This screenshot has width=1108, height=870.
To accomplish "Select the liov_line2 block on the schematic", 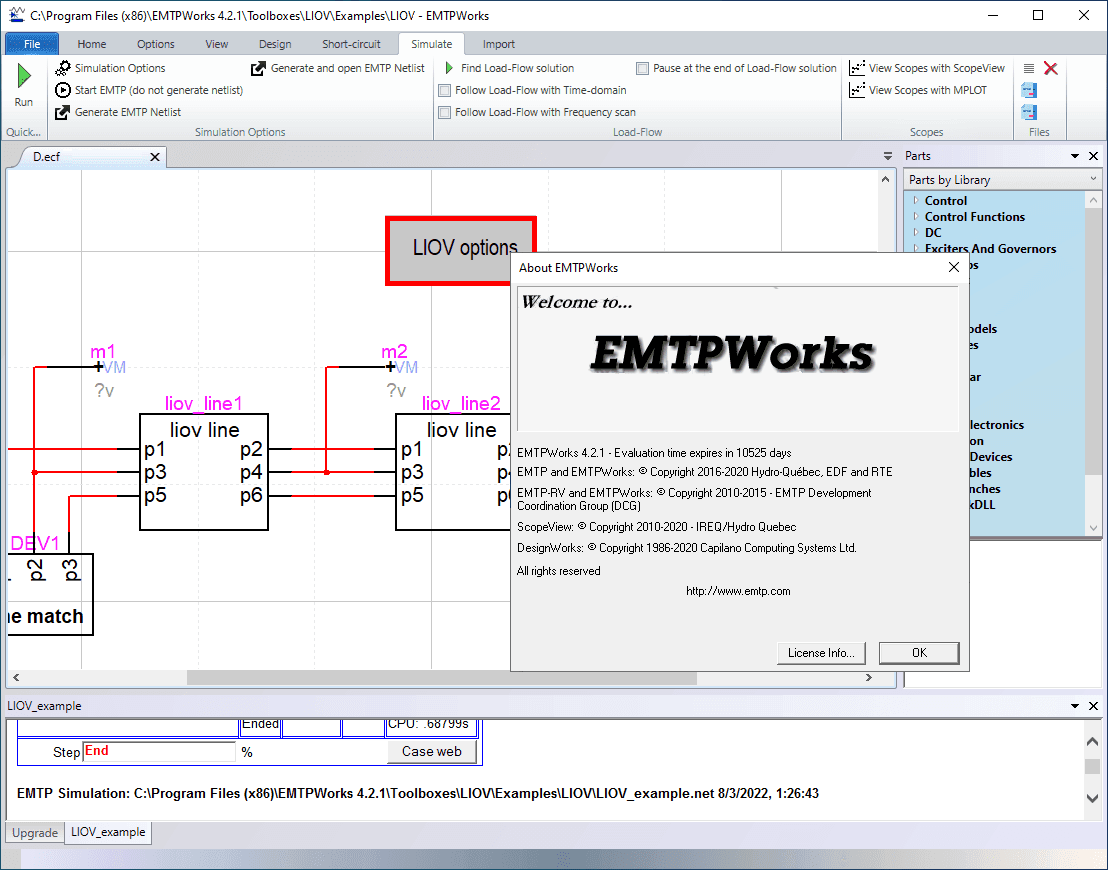I will pyautogui.click(x=453, y=472).
